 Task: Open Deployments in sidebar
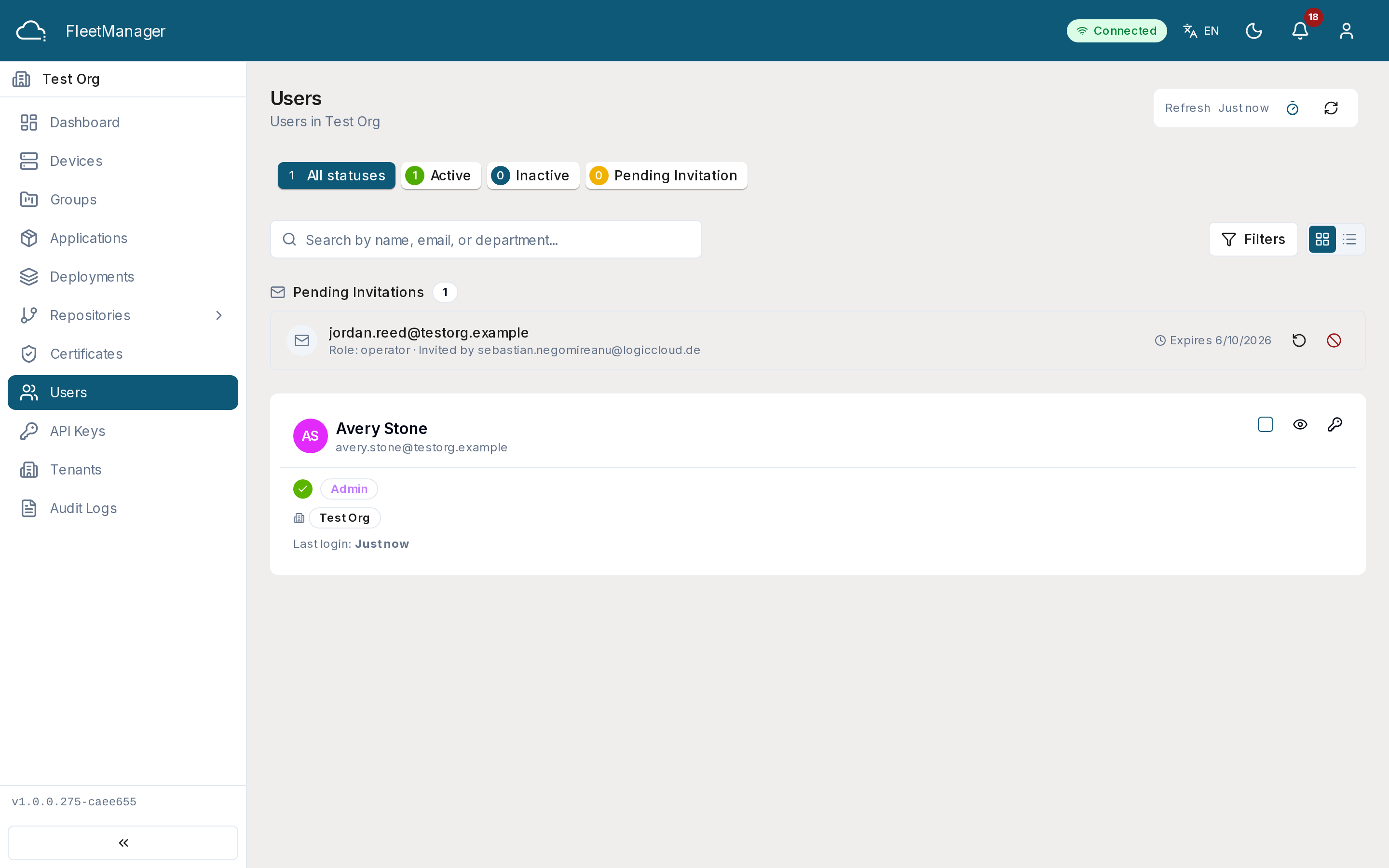(123, 277)
